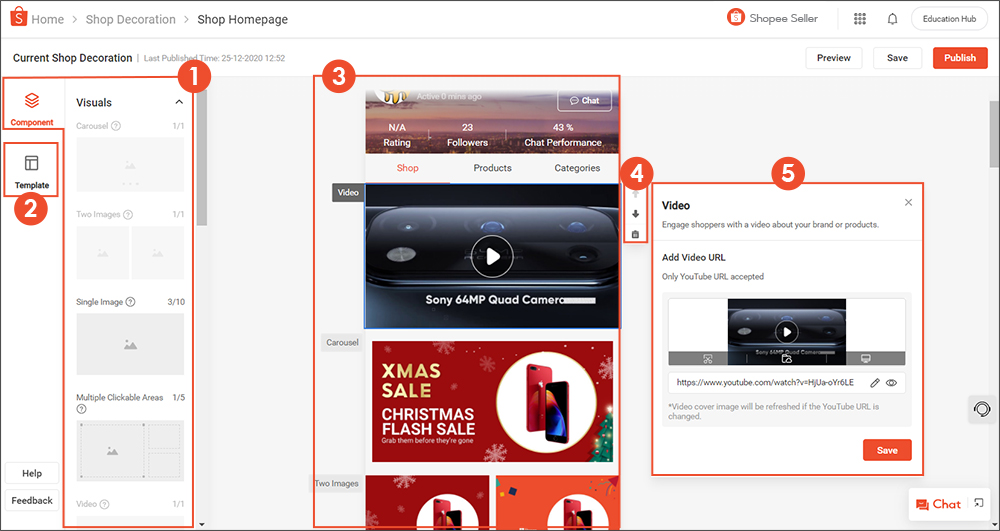
Task: Select the Carousel component placeholder
Action: point(130,164)
